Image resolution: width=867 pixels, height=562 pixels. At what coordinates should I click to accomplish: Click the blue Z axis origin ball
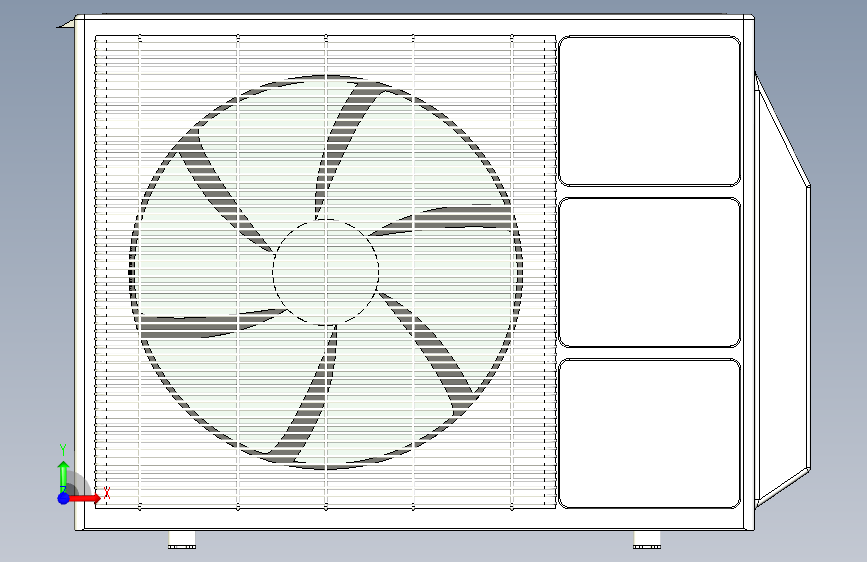point(64,498)
